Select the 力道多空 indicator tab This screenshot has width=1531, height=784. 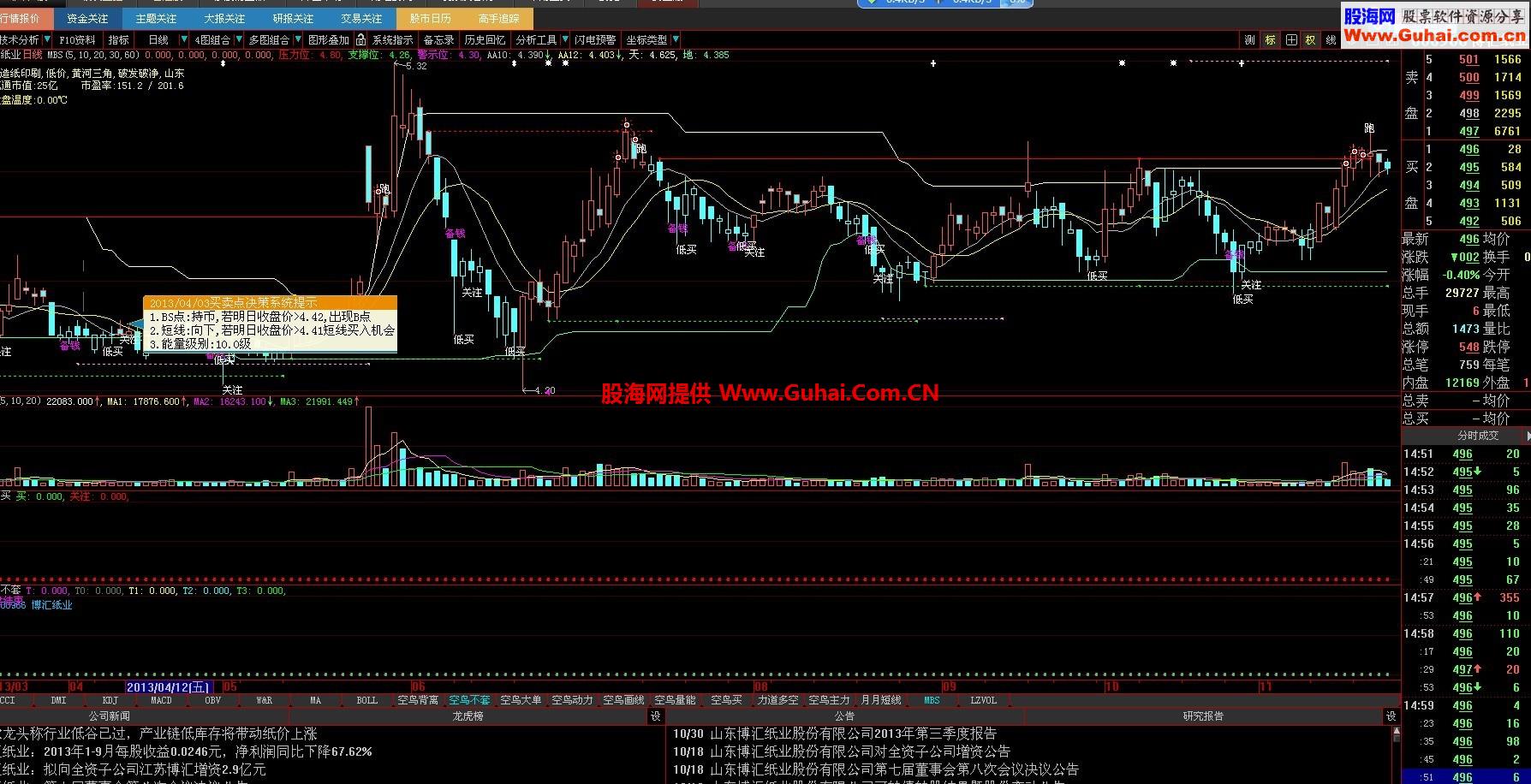pyautogui.click(x=777, y=700)
